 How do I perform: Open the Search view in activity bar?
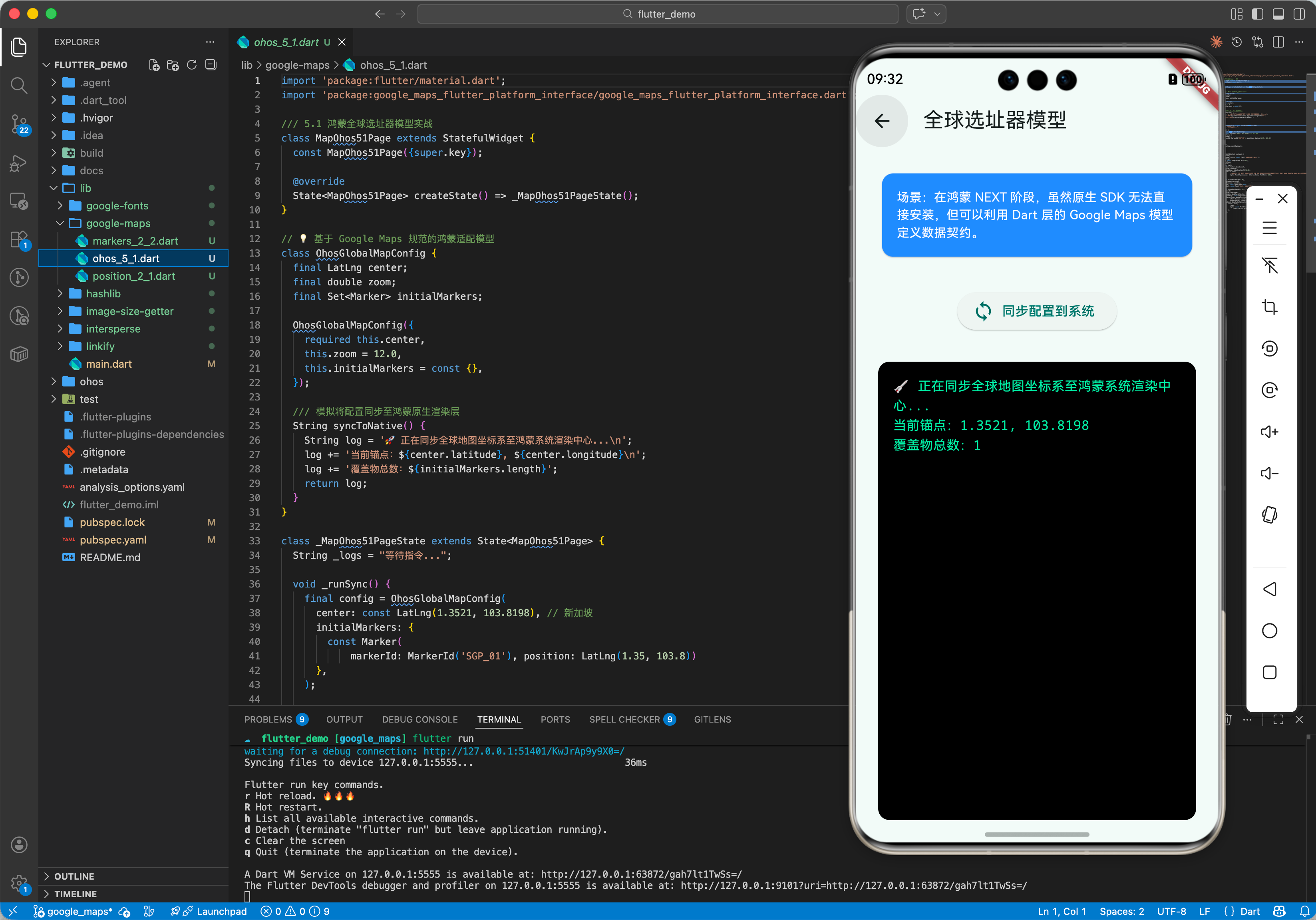click(x=19, y=86)
